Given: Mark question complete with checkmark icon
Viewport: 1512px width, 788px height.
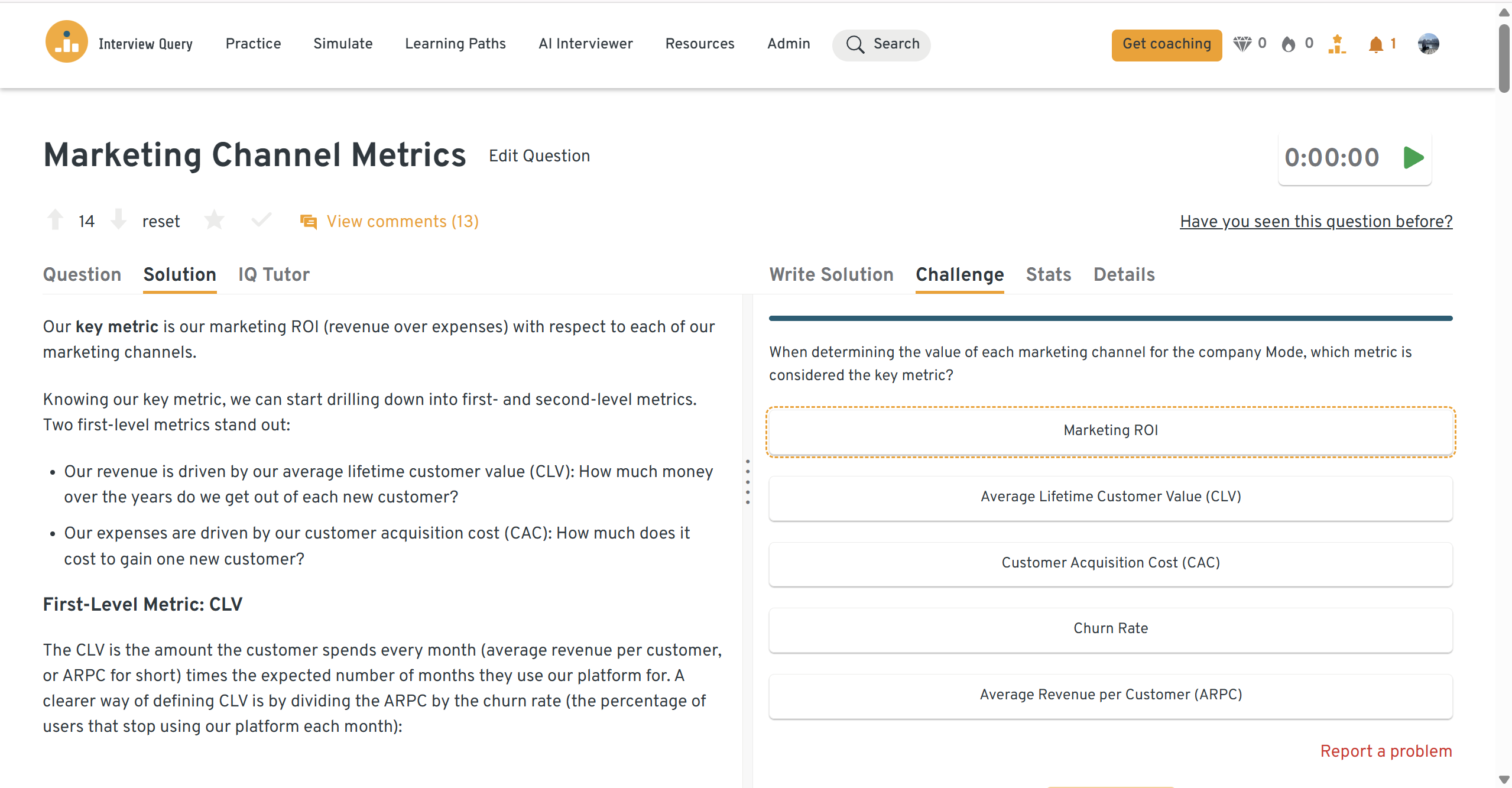Looking at the screenshot, I should (x=261, y=220).
